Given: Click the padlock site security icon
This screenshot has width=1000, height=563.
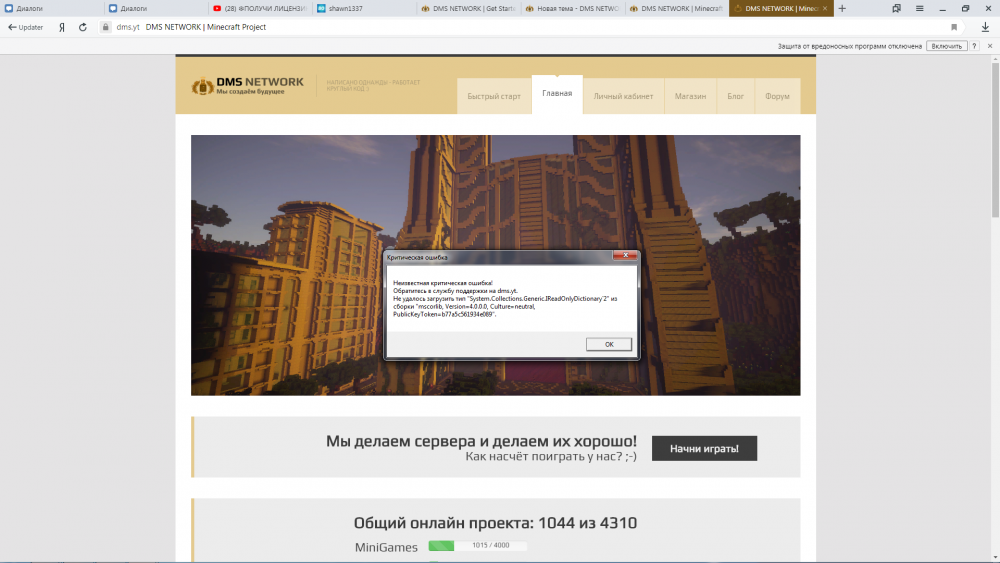Looking at the screenshot, I should (x=104, y=27).
